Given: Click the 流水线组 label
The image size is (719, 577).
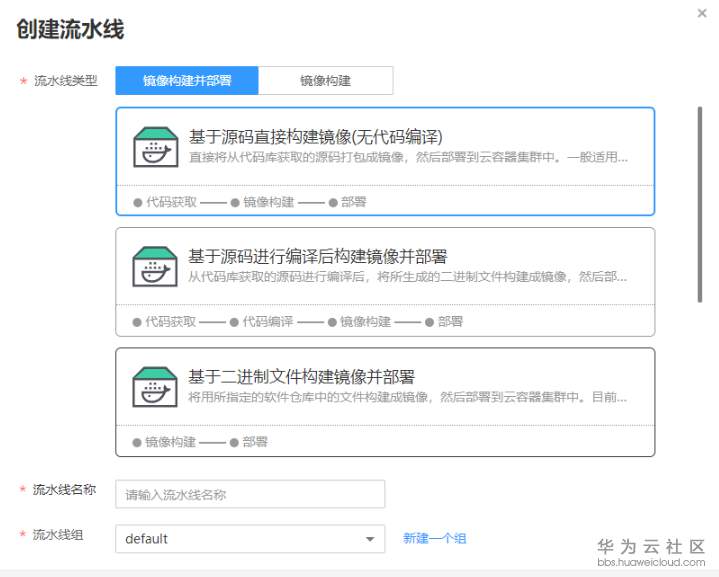Looking at the screenshot, I should click(58, 534).
